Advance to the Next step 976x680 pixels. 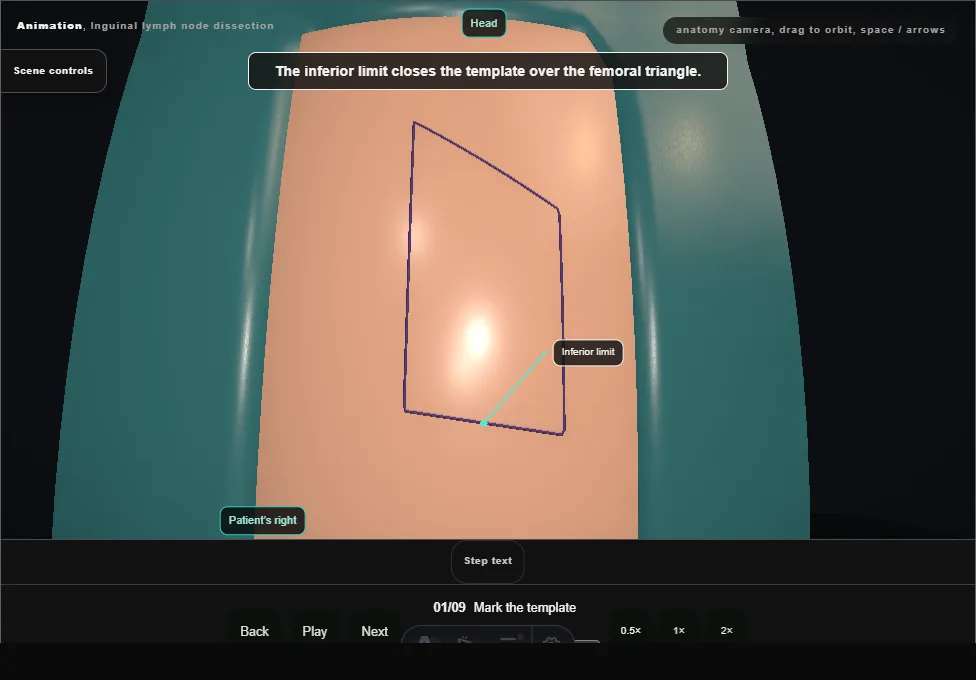[x=375, y=631]
